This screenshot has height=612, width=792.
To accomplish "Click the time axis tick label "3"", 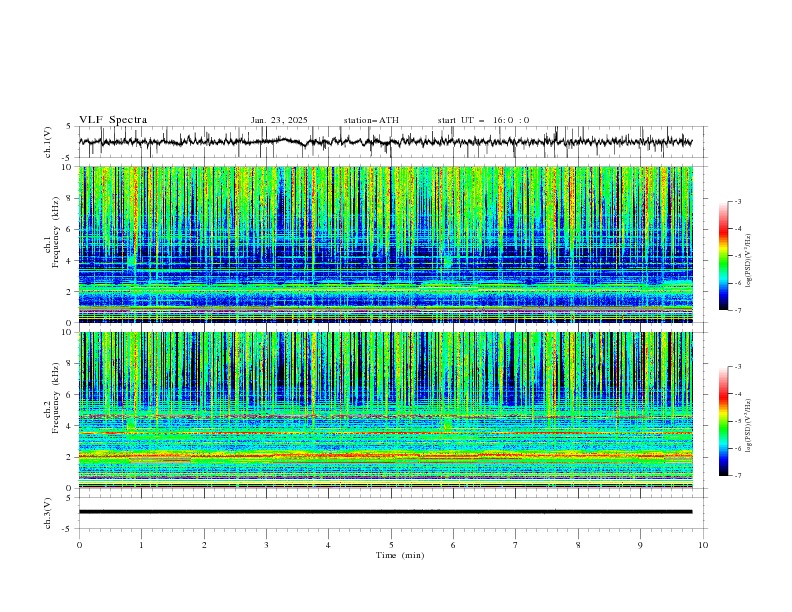I will point(266,545).
